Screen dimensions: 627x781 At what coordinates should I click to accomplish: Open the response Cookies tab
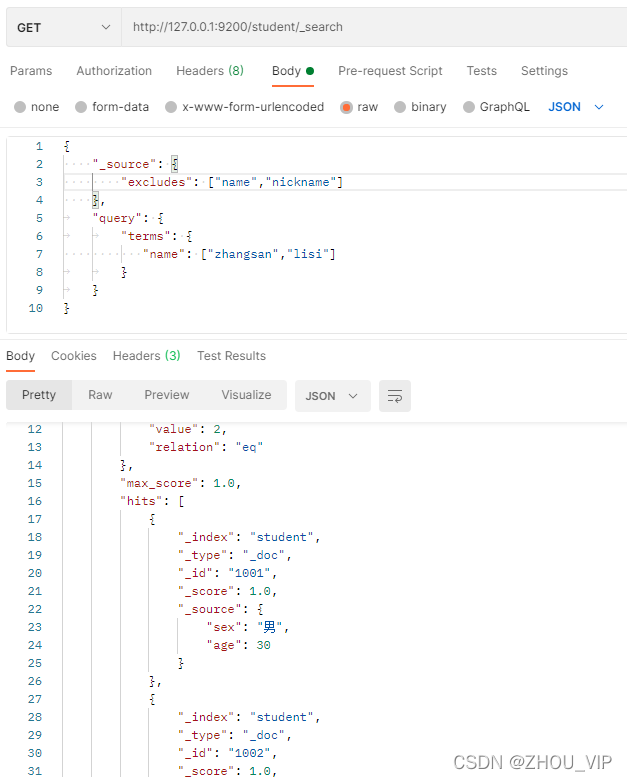(x=74, y=356)
